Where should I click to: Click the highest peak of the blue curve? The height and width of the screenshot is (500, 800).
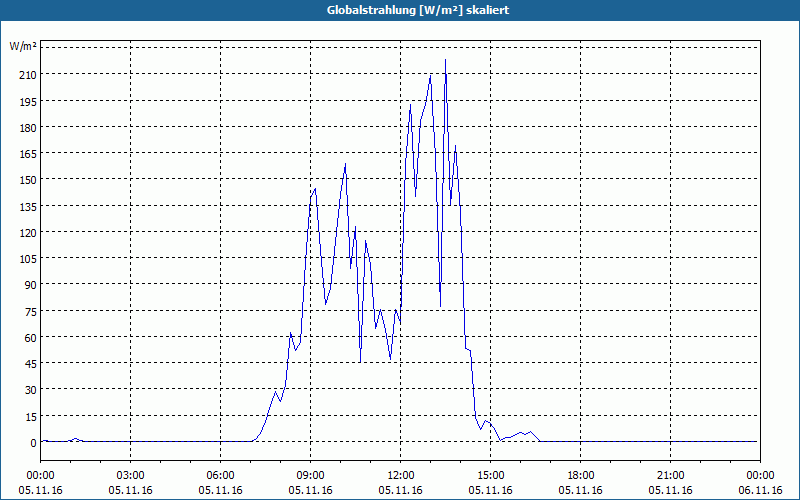pos(445,60)
